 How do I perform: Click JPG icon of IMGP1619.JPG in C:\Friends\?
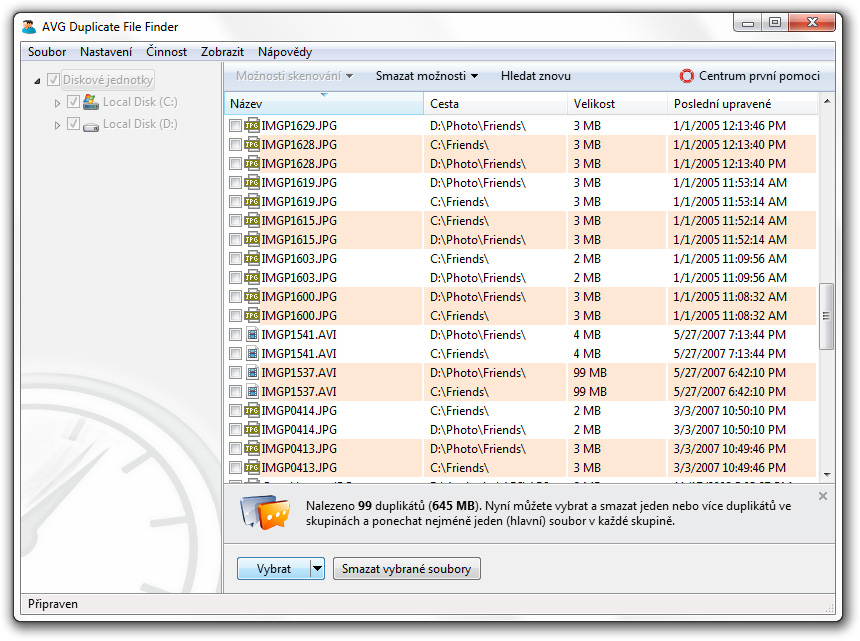(x=252, y=202)
